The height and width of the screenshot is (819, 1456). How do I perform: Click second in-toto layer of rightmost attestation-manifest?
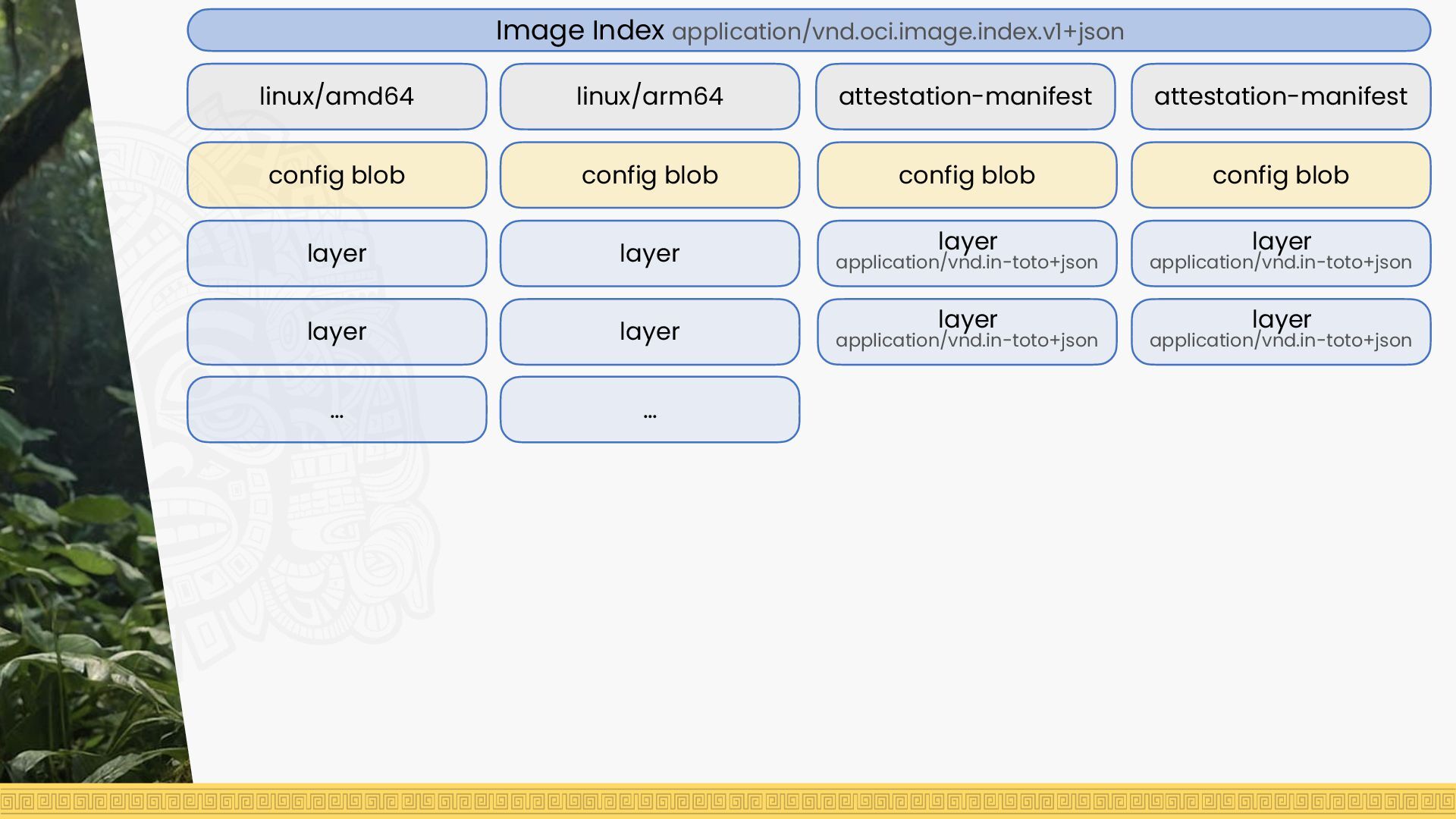tap(1281, 331)
